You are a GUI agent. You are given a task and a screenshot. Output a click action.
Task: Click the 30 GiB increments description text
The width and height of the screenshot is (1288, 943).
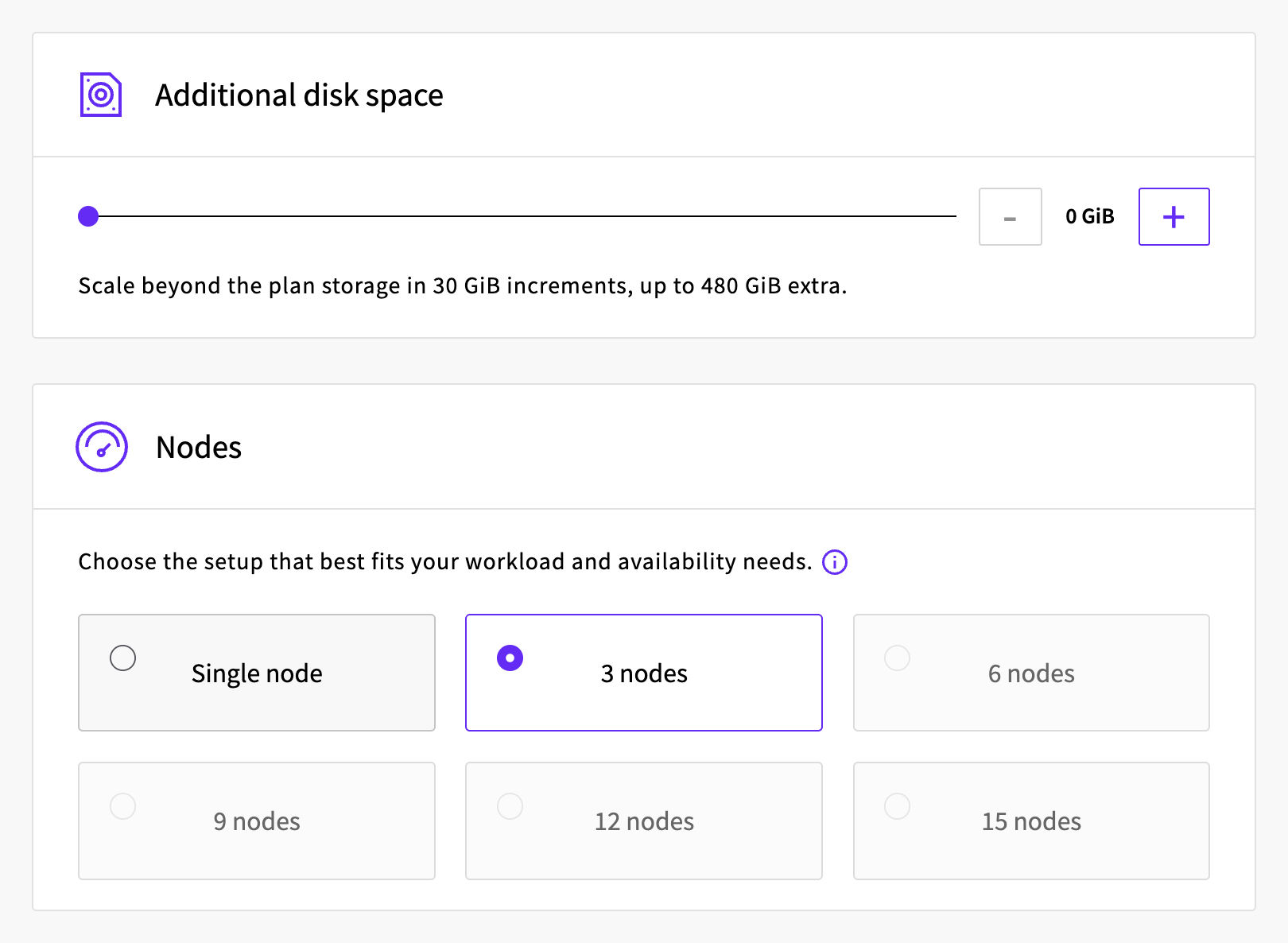[463, 285]
